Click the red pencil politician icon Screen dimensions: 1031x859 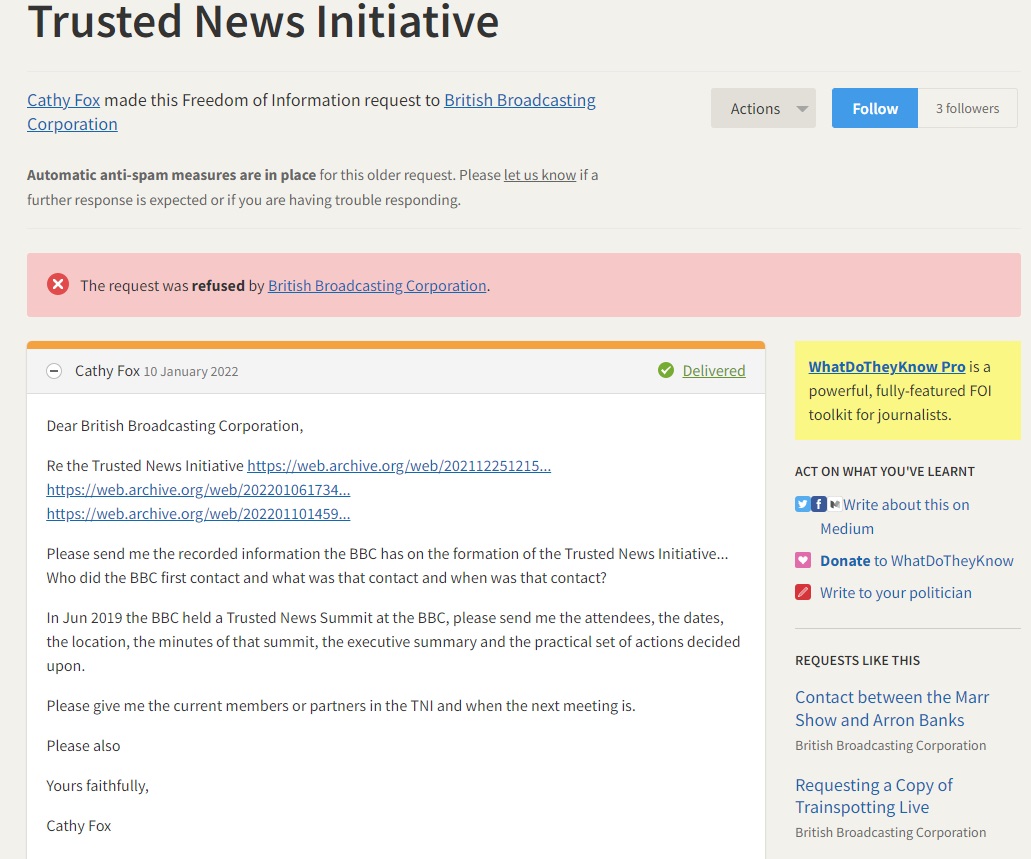tap(803, 592)
